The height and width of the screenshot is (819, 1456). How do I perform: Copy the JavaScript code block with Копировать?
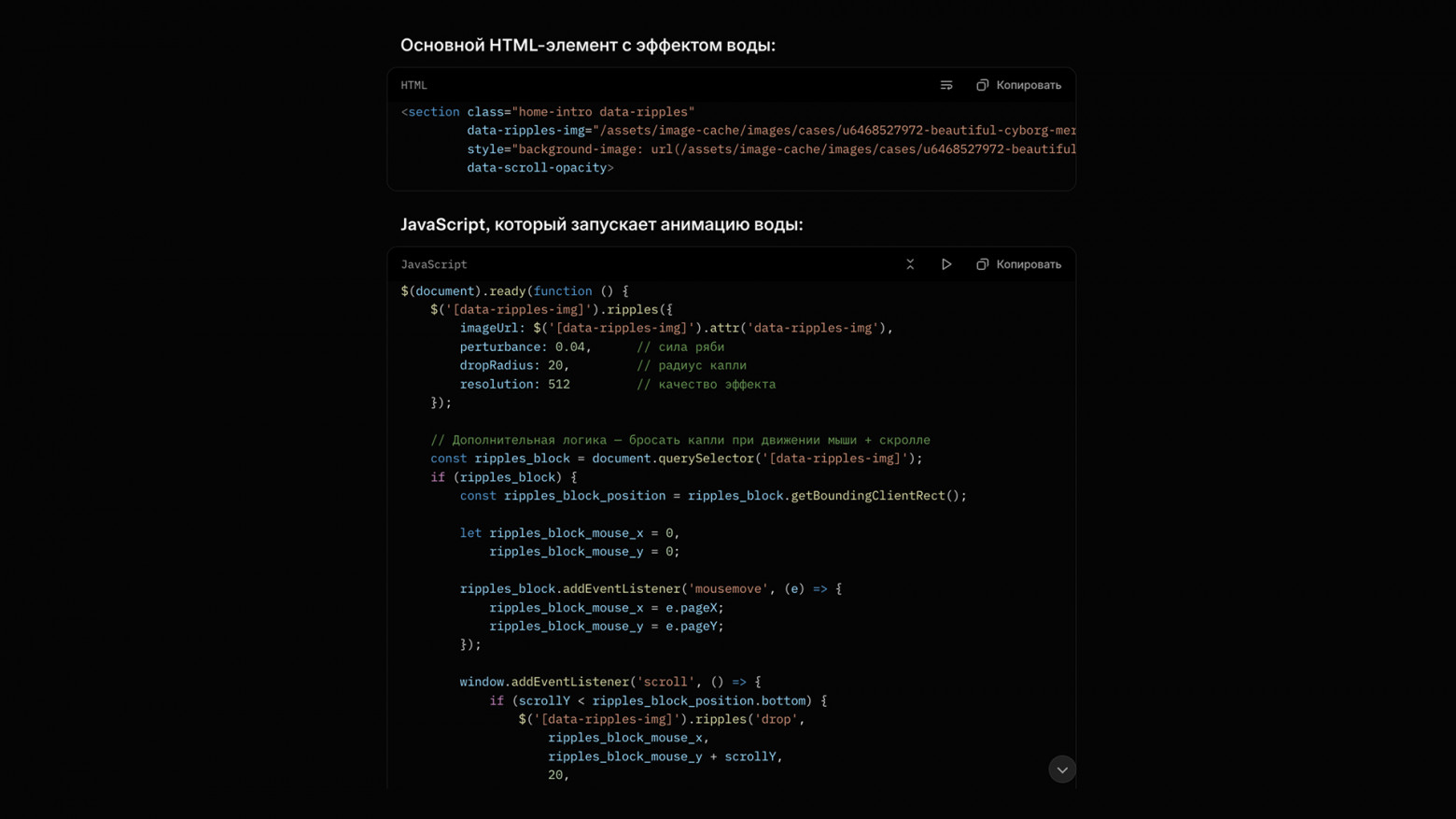[x=1018, y=264]
